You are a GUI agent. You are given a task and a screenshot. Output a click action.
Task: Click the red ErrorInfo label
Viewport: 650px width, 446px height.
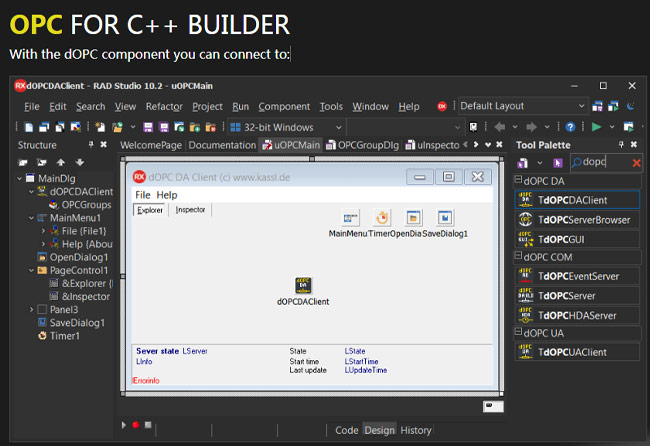[146, 381]
